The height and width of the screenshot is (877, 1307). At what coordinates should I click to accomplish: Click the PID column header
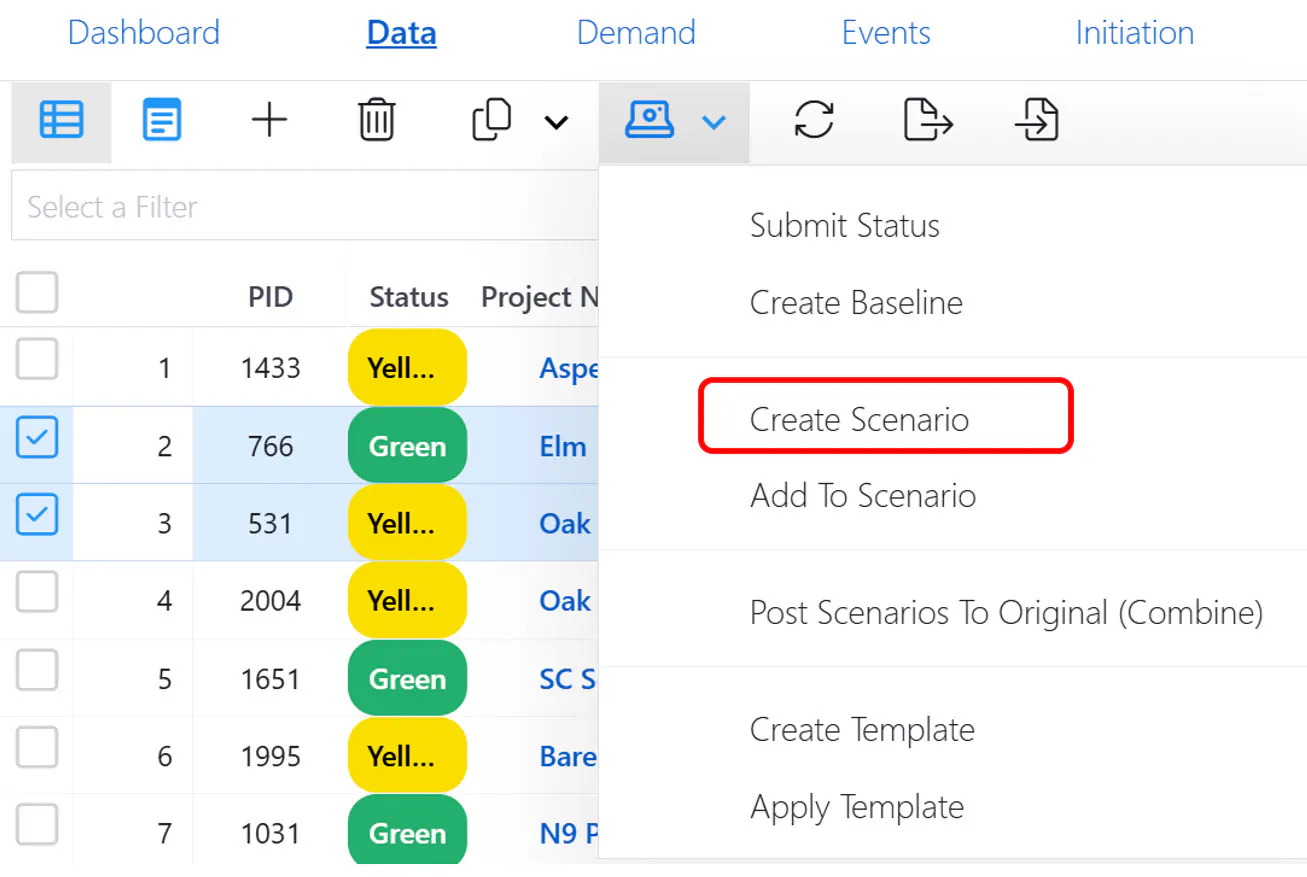(x=270, y=297)
